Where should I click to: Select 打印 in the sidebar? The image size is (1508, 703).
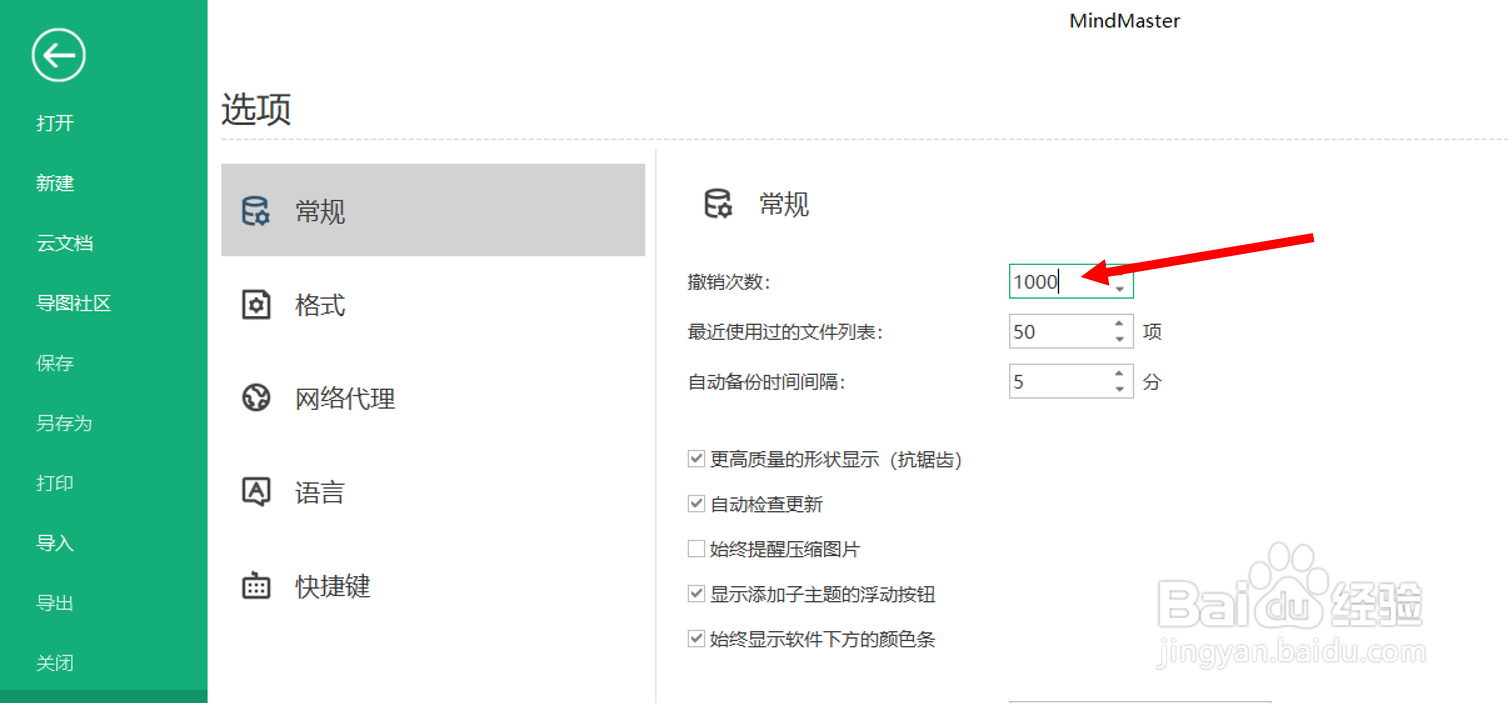click(x=55, y=483)
